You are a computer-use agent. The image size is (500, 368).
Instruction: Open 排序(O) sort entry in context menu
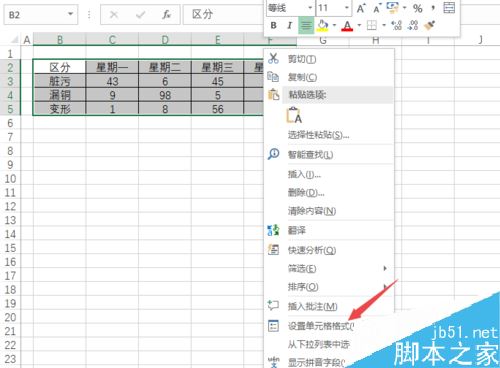tap(328, 286)
